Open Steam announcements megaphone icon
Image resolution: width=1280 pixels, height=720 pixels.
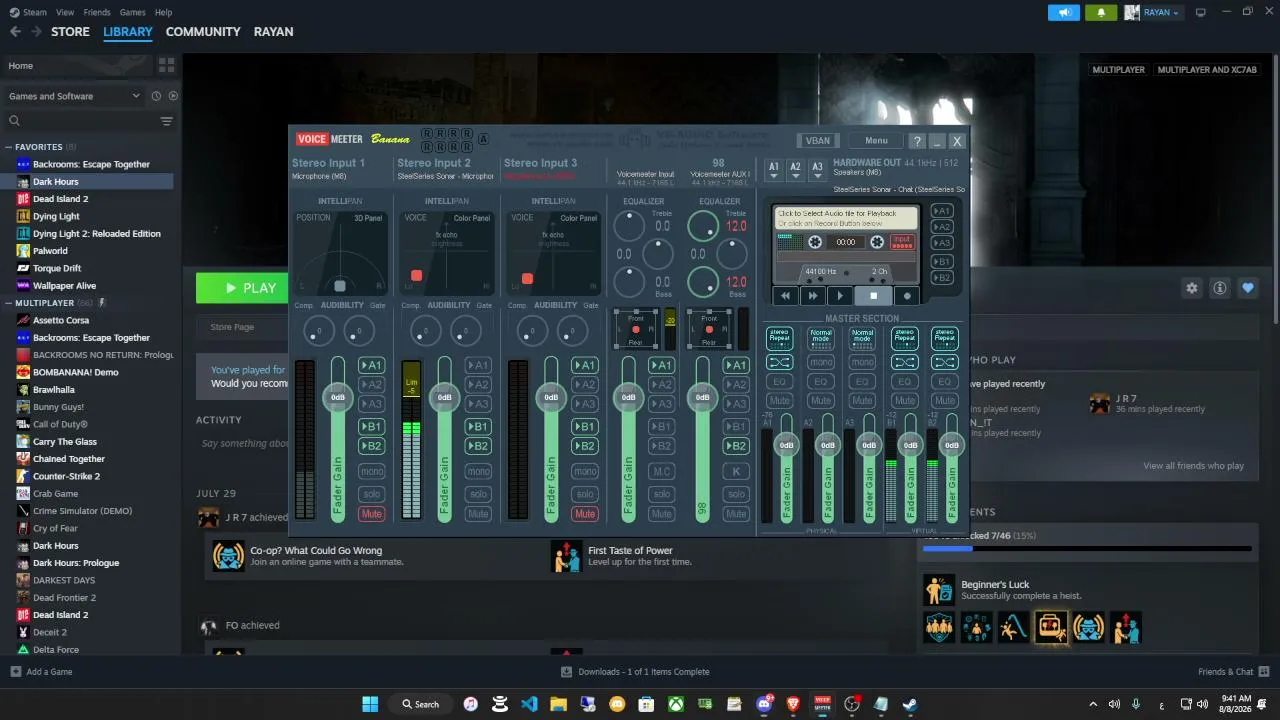[x=1064, y=12]
